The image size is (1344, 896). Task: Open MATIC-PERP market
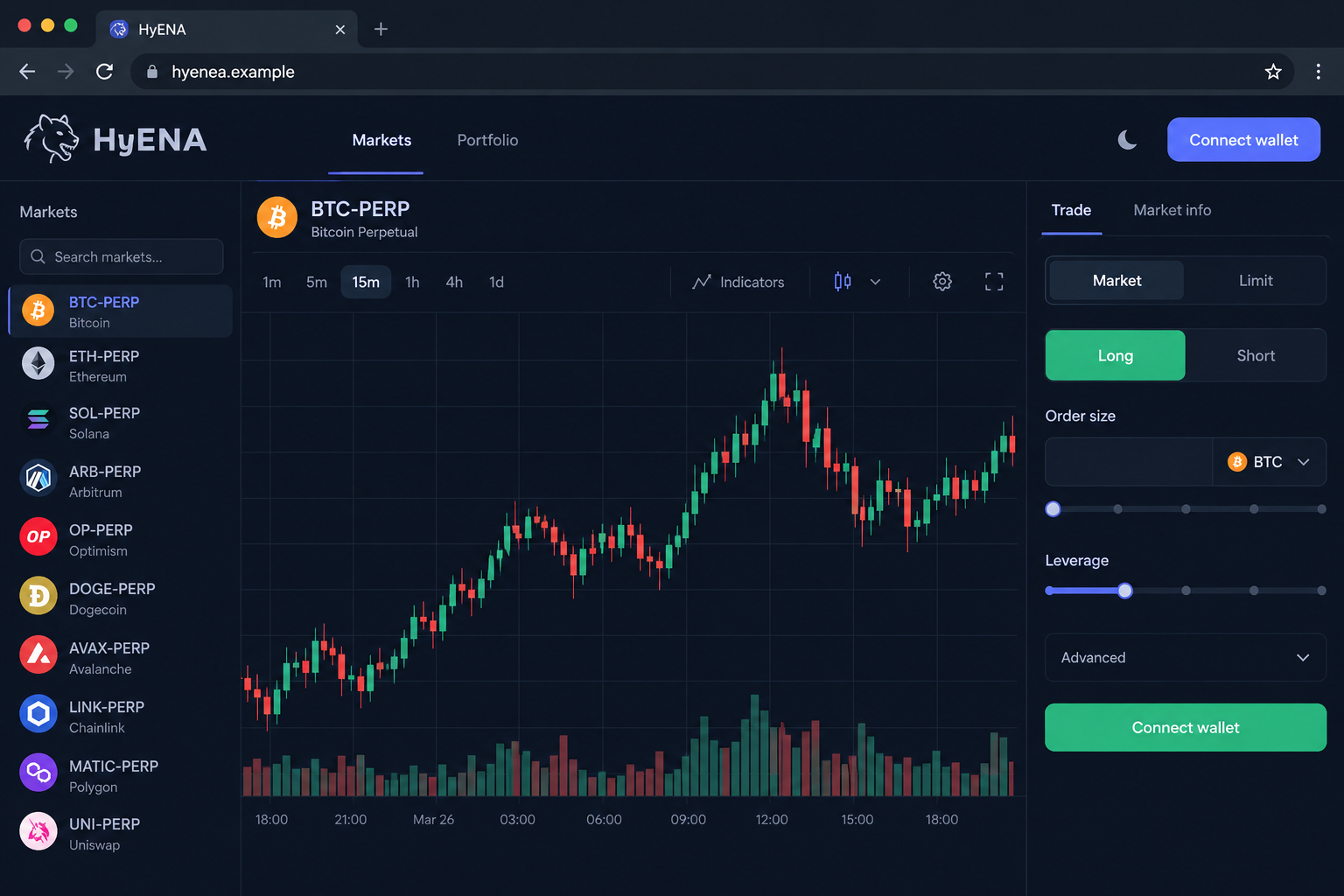click(121, 776)
